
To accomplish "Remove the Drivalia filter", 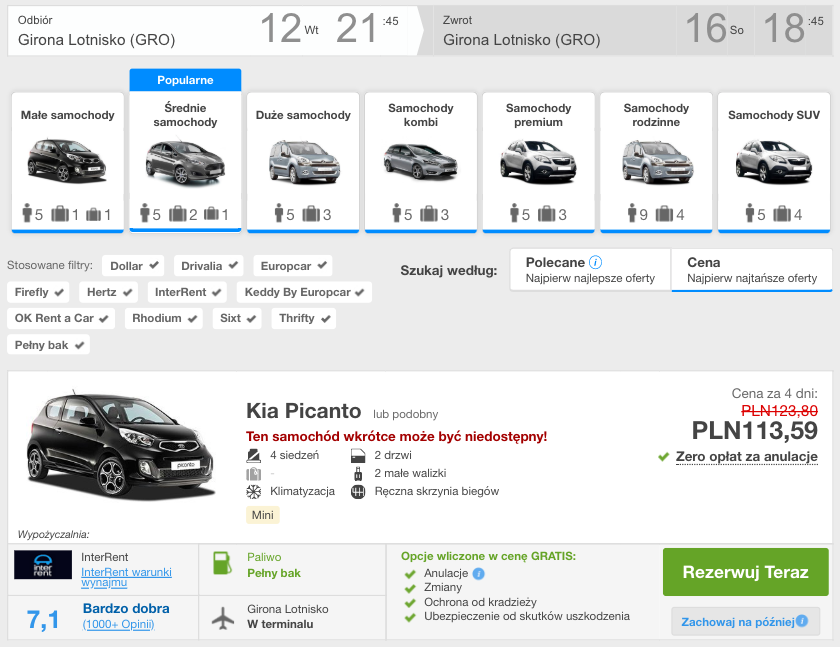I will click(x=209, y=266).
